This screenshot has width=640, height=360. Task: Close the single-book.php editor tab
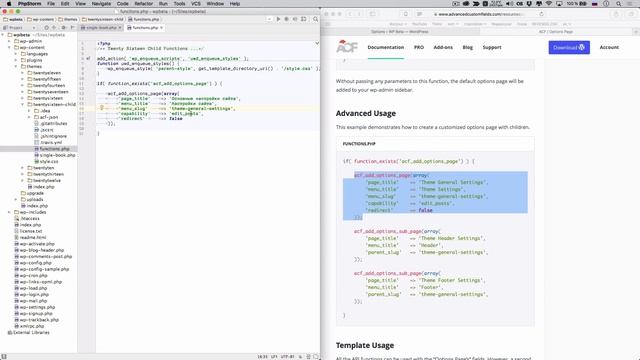[x=120, y=28]
